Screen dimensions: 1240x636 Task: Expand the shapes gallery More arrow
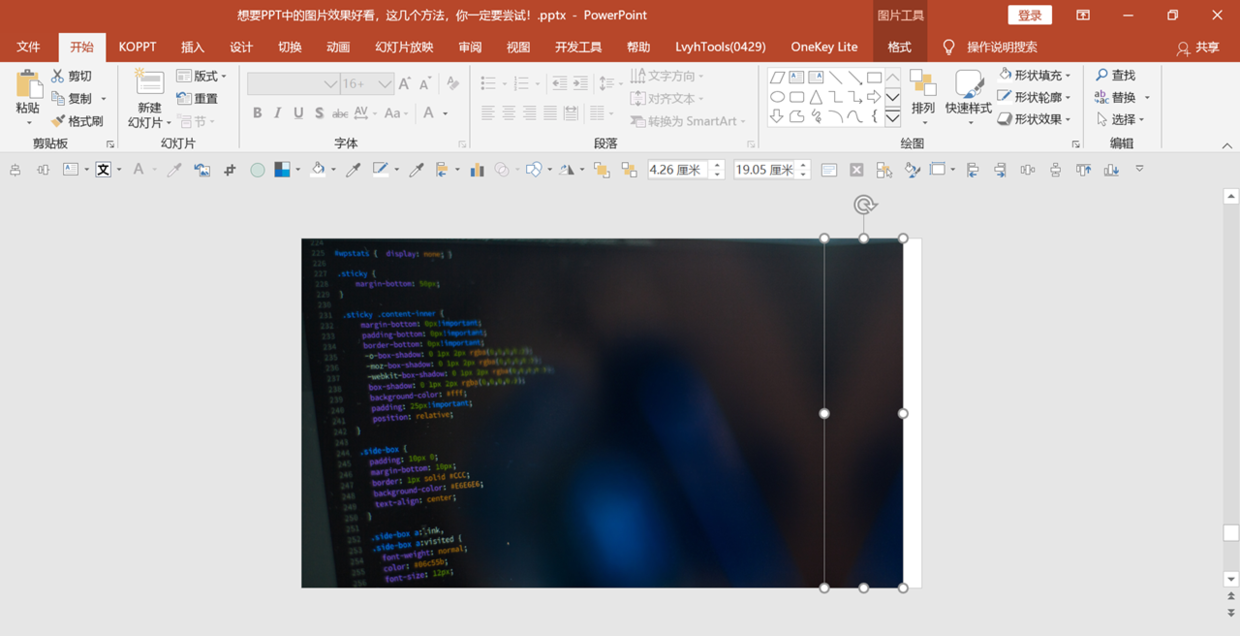pos(893,118)
